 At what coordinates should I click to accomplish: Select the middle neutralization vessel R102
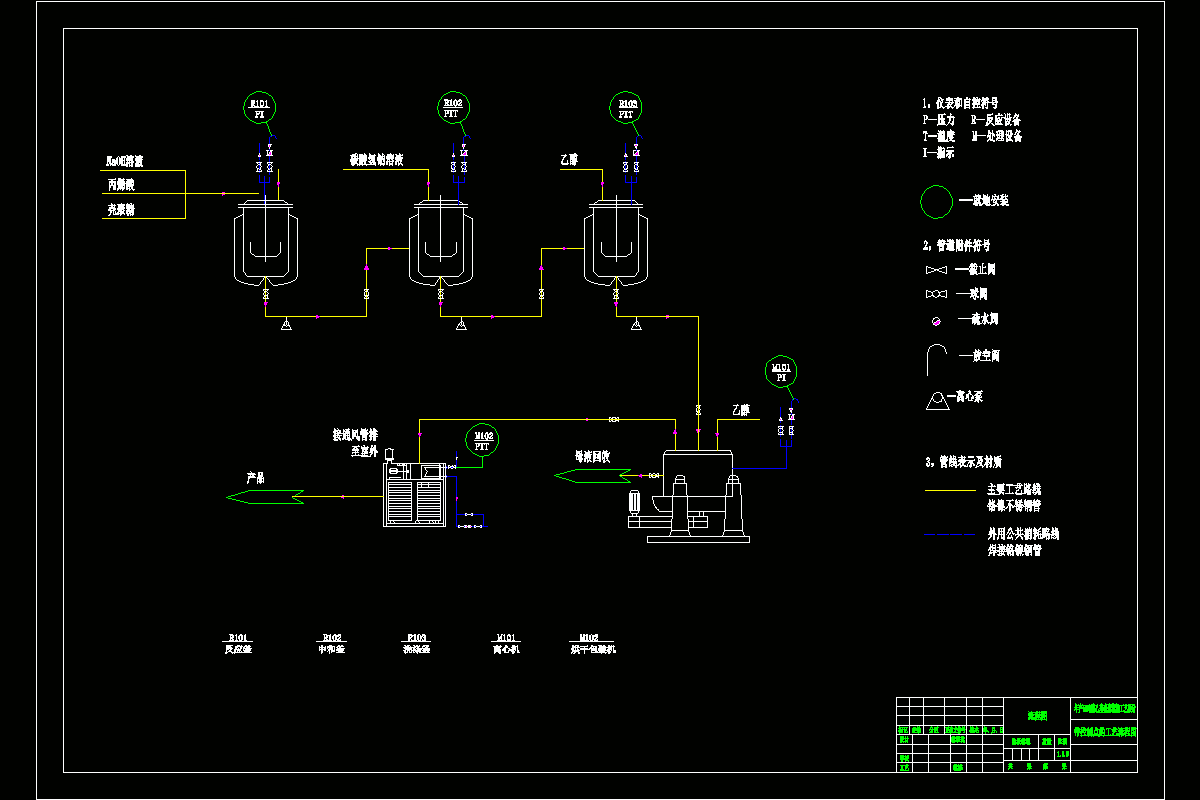[441, 242]
